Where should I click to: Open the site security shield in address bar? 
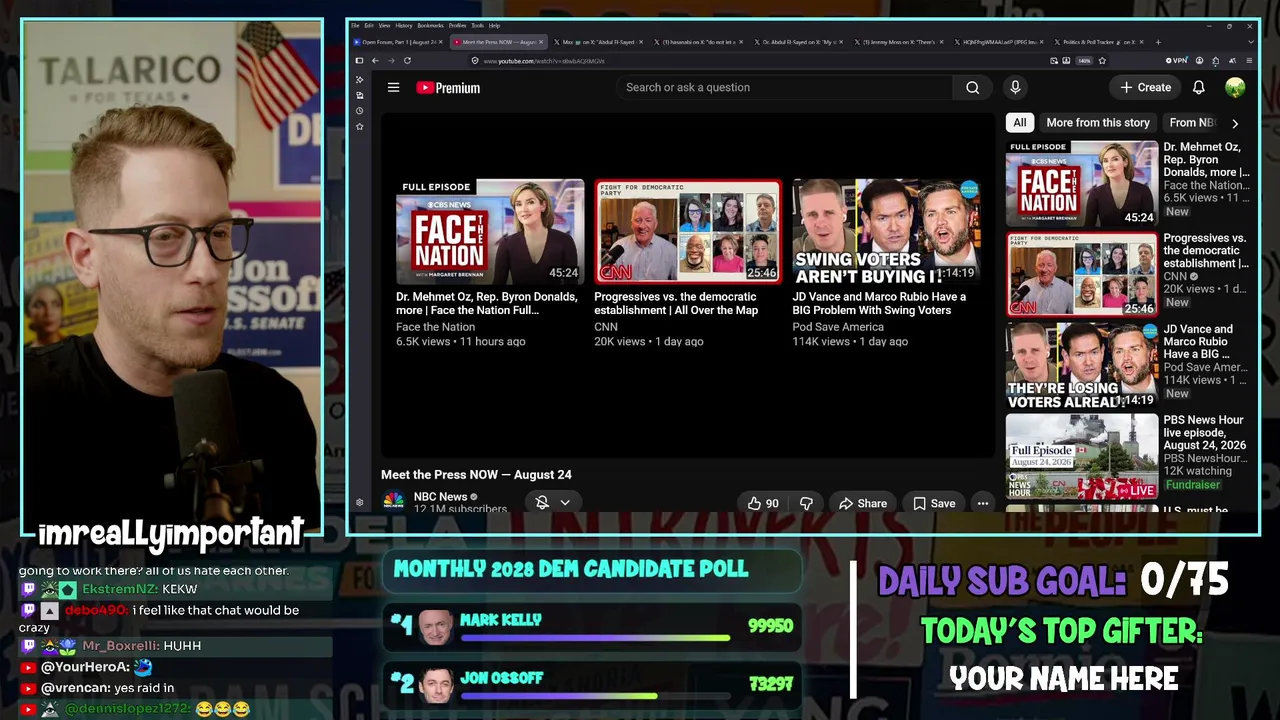tap(475, 61)
